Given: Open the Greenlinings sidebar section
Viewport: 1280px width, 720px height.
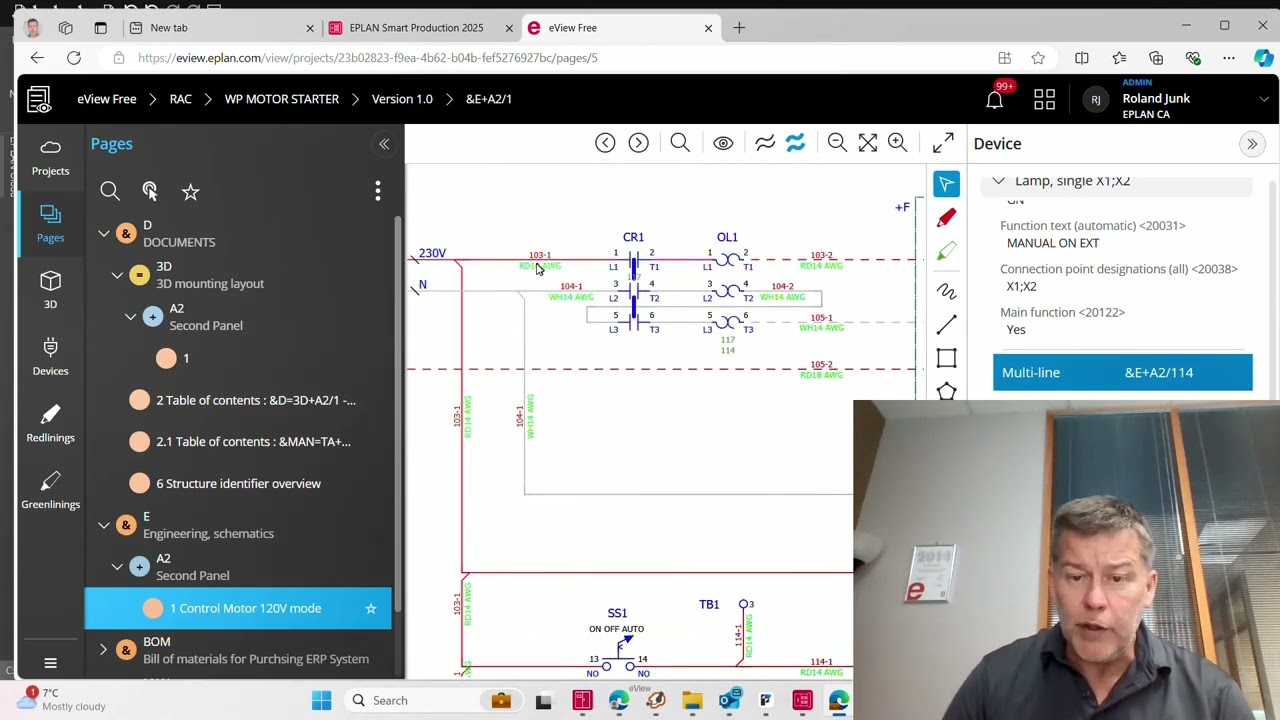Looking at the screenshot, I should pos(50,491).
